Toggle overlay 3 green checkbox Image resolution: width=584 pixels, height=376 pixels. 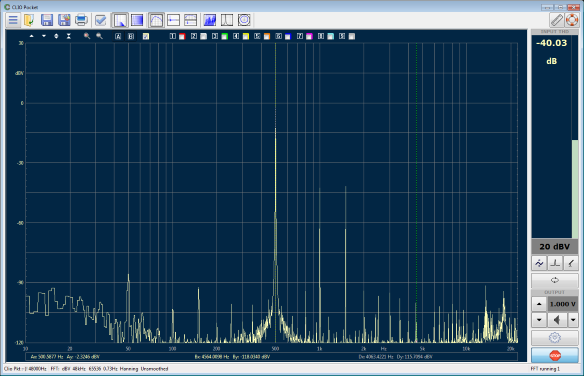pyautogui.click(x=225, y=36)
